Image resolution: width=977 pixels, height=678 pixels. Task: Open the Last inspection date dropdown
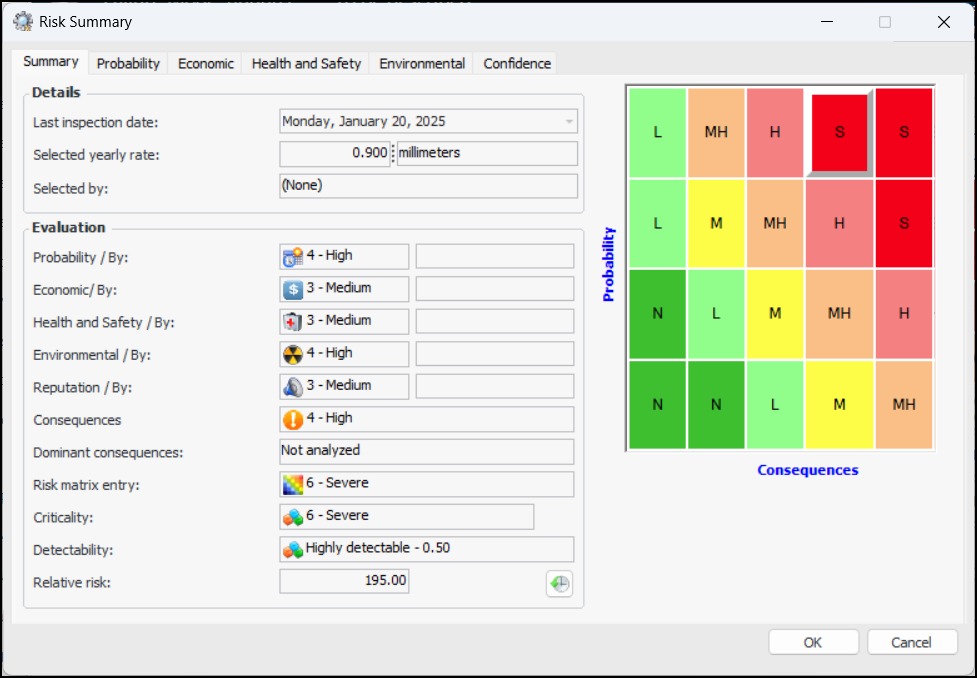(x=569, y=122)
